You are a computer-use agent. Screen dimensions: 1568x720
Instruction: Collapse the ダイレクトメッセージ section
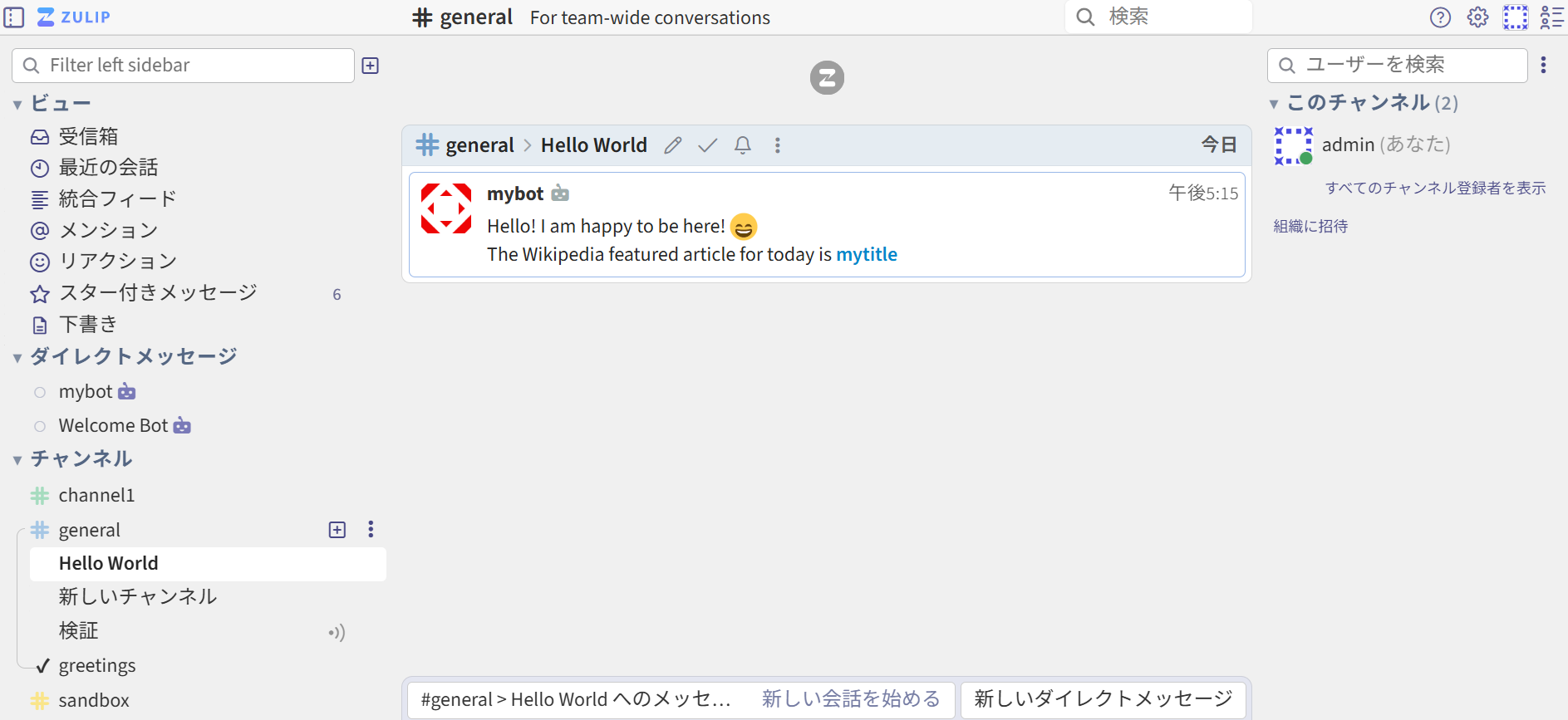click(17, 358)
